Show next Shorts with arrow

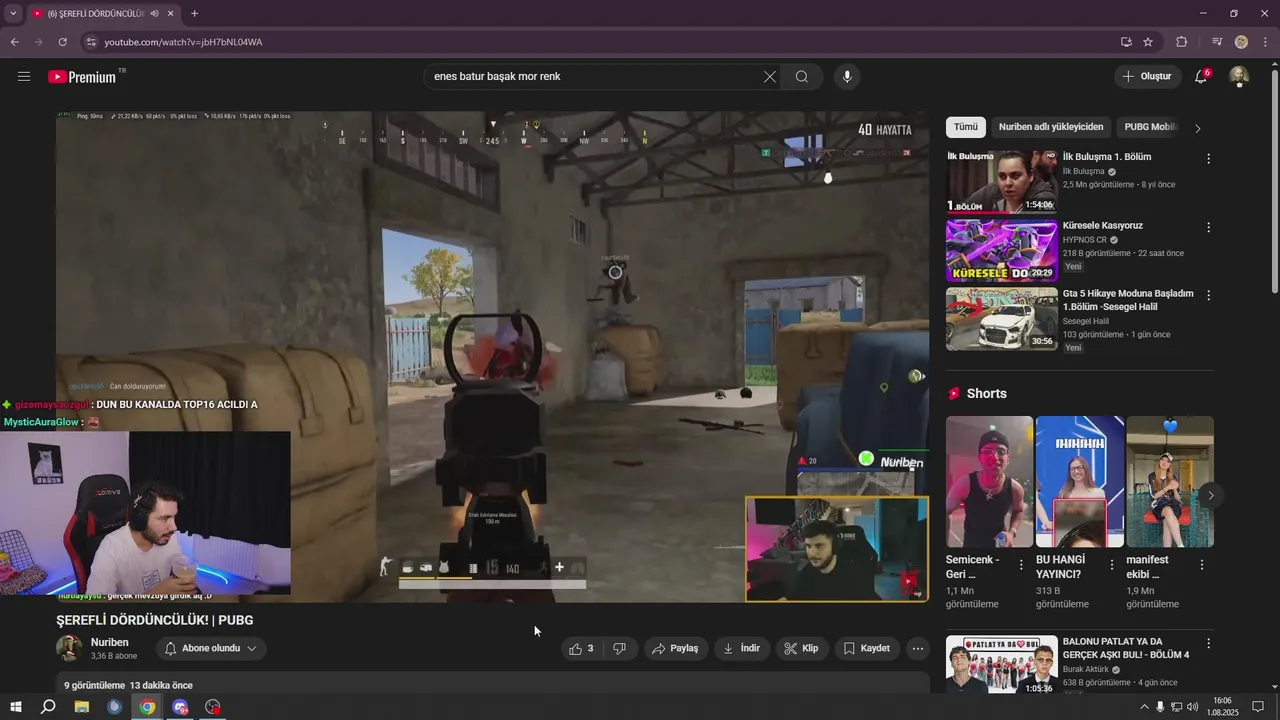1211,495
